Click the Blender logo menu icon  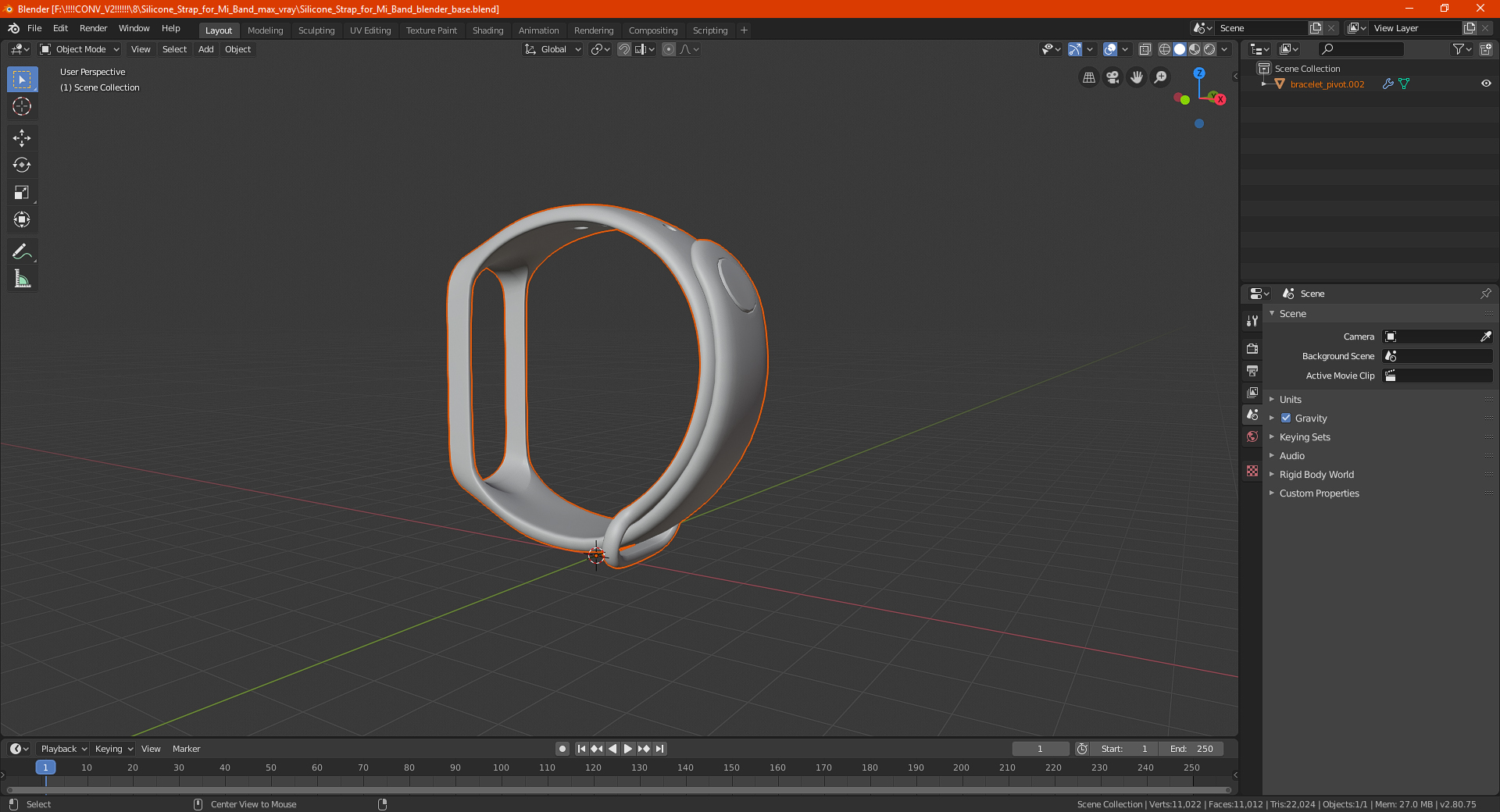[13, 28]
